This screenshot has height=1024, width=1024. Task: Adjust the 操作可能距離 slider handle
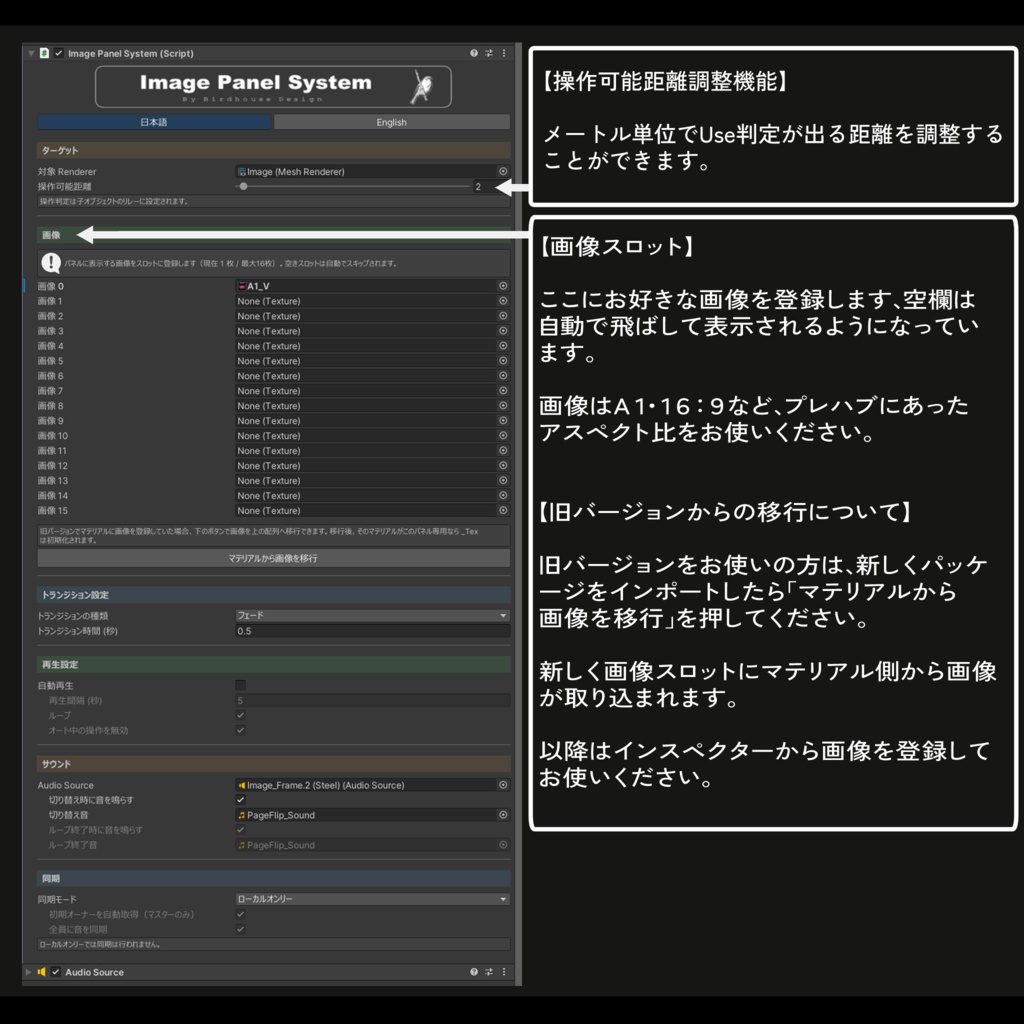244,186
